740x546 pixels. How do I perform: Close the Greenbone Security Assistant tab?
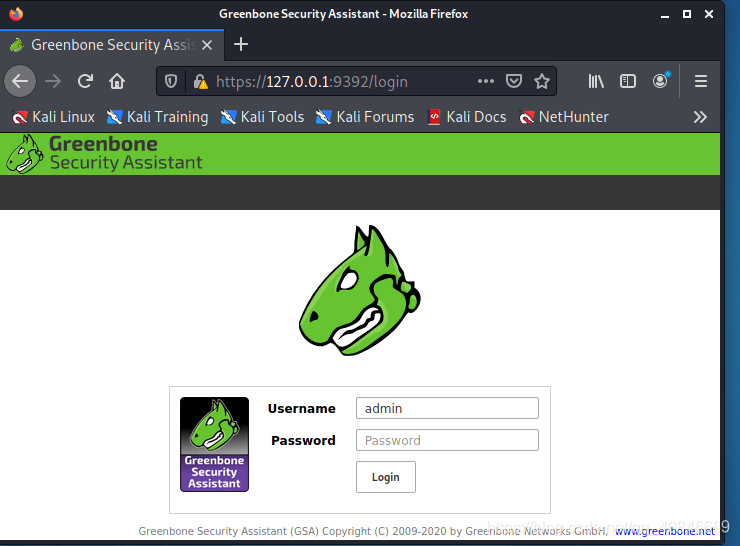(x=207, y=45)
